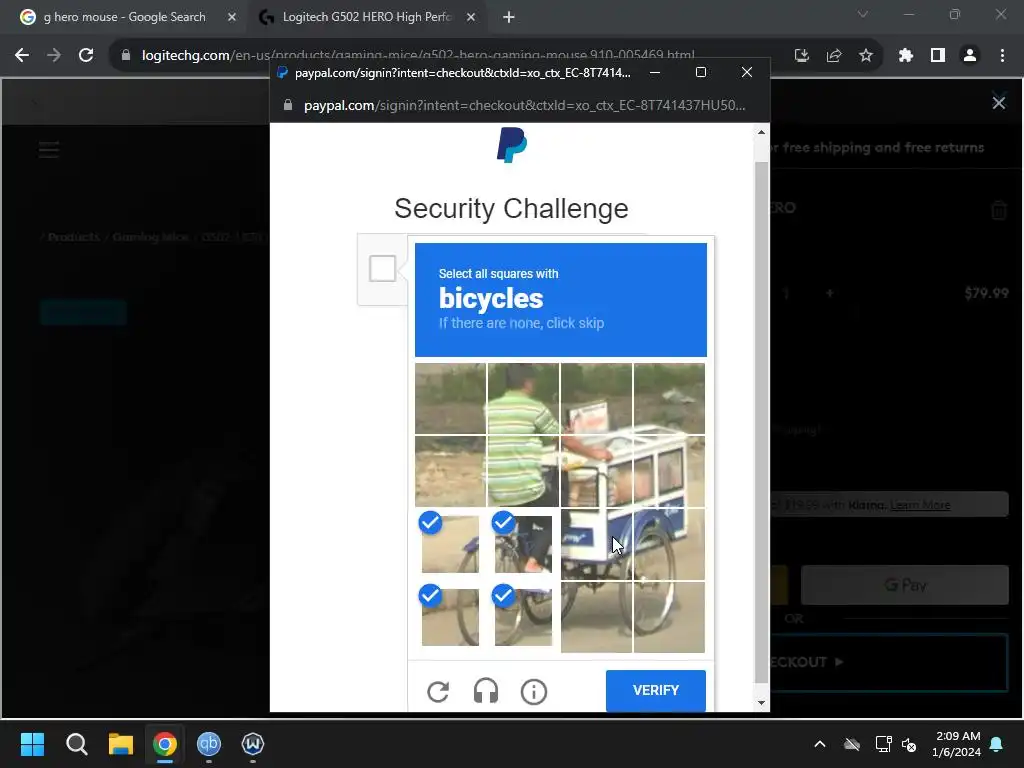Click the PayPal logo

click(511, 145)
